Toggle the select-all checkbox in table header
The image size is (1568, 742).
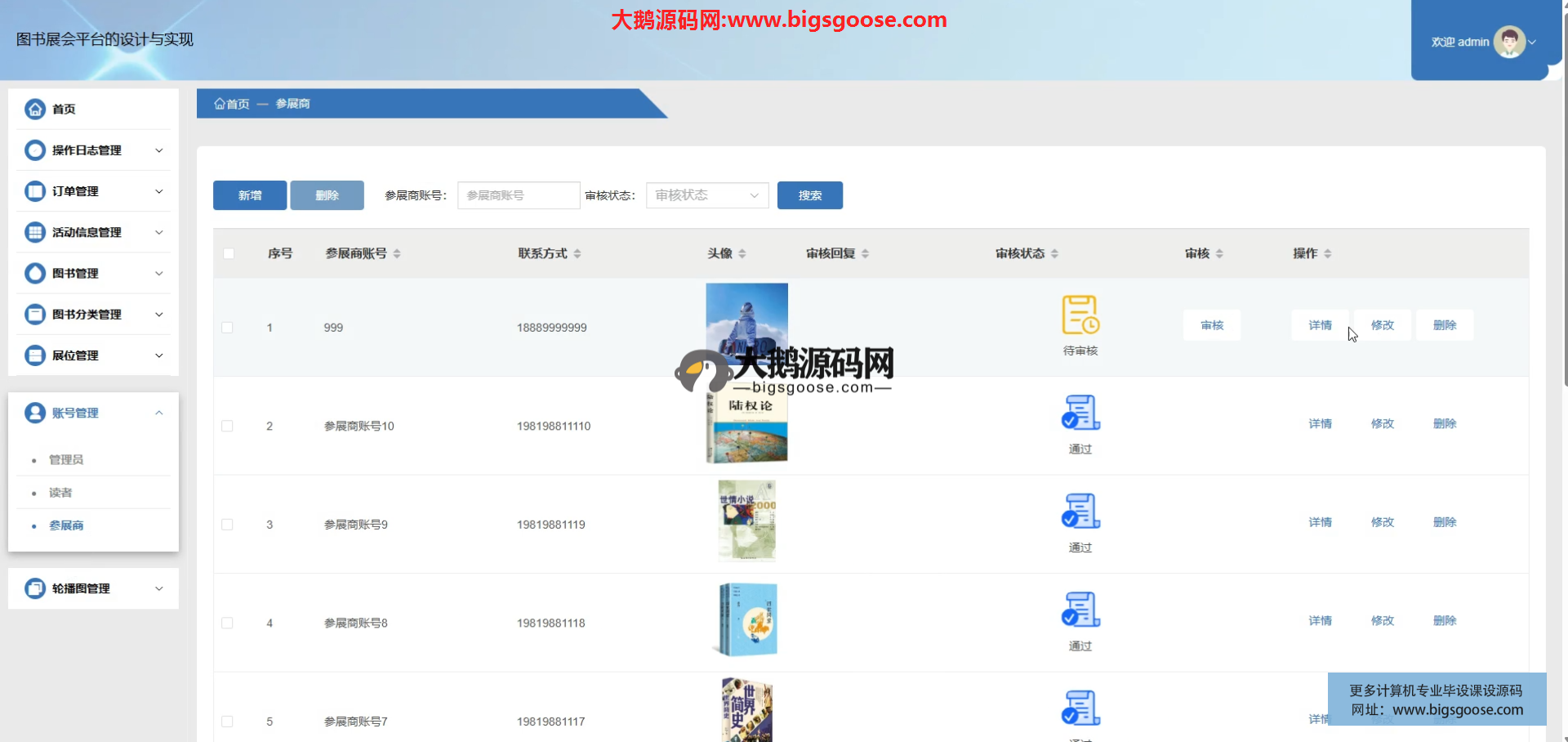tap(229, 253)
